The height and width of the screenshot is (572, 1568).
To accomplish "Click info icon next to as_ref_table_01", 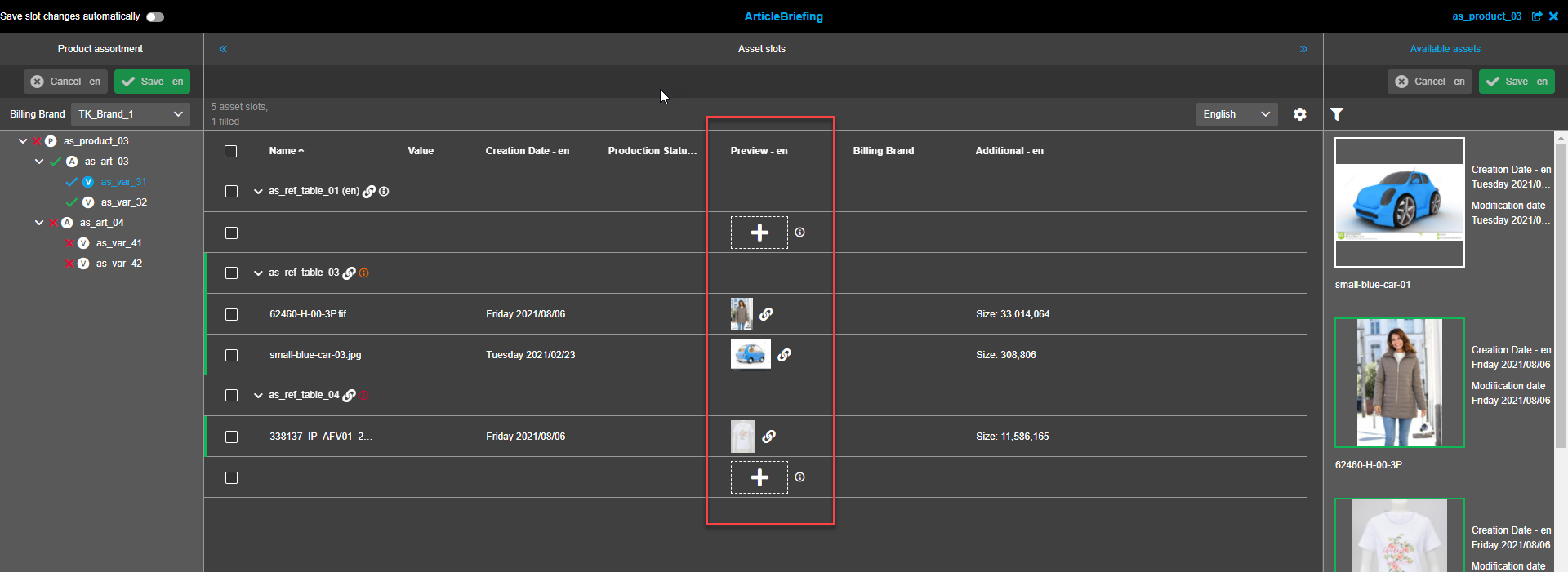I will pyautogui.click(x=384, y=192).
